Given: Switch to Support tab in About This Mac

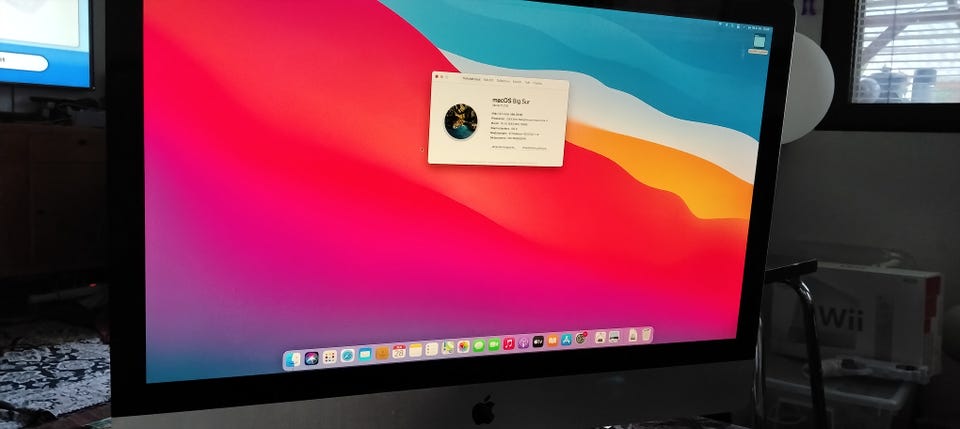Looking at the screenshot, I should pyautogui.click(x=527, y=83).
